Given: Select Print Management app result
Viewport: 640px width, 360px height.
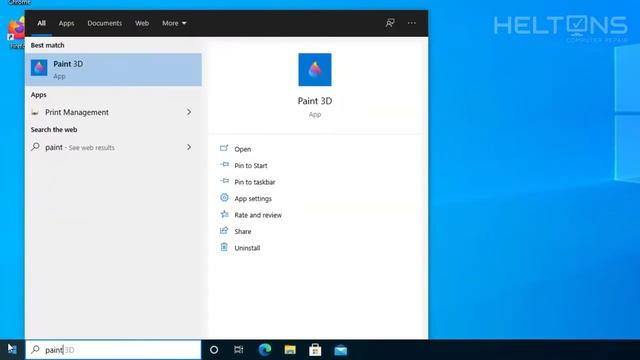Looking at the screenshot, I should 113,112.
